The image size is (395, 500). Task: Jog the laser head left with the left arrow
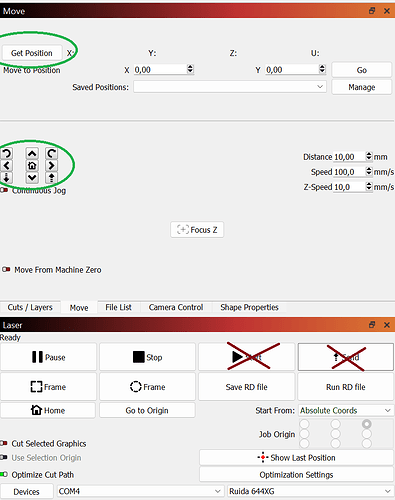7,165
